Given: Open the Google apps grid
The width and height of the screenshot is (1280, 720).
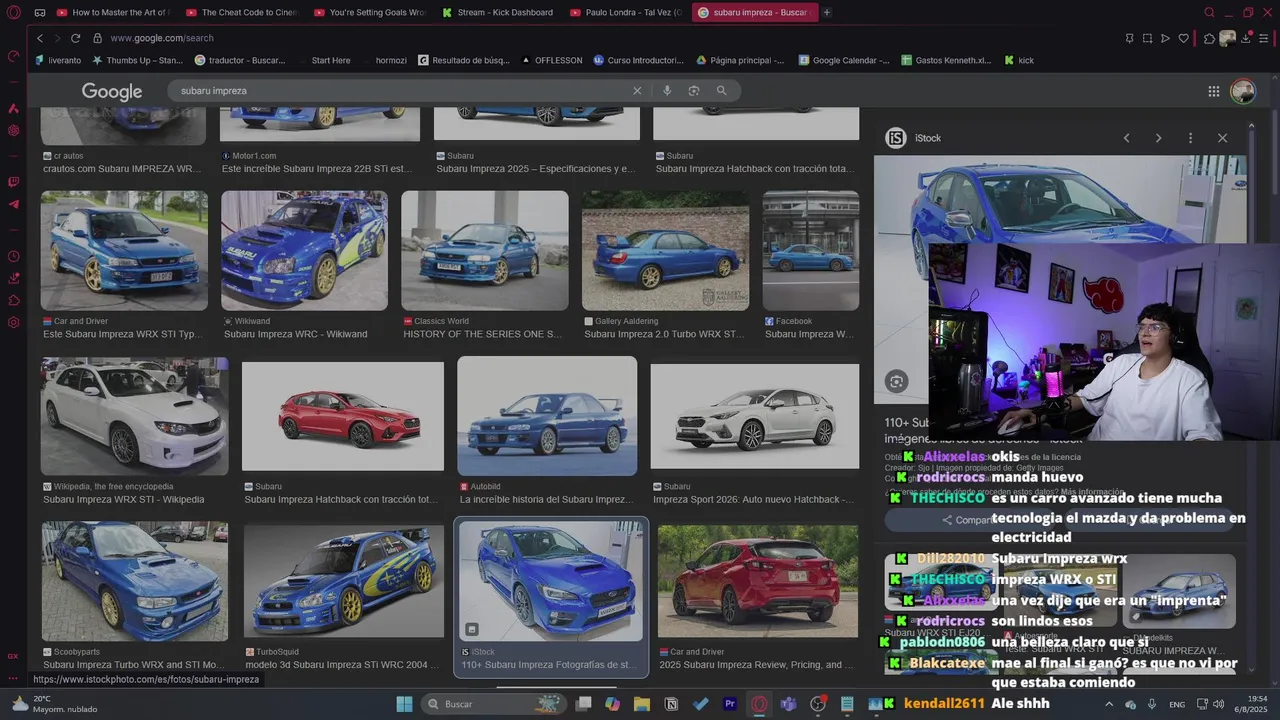Looking at the screenshot, I should pyautogui.click(x=1214, y=91).
